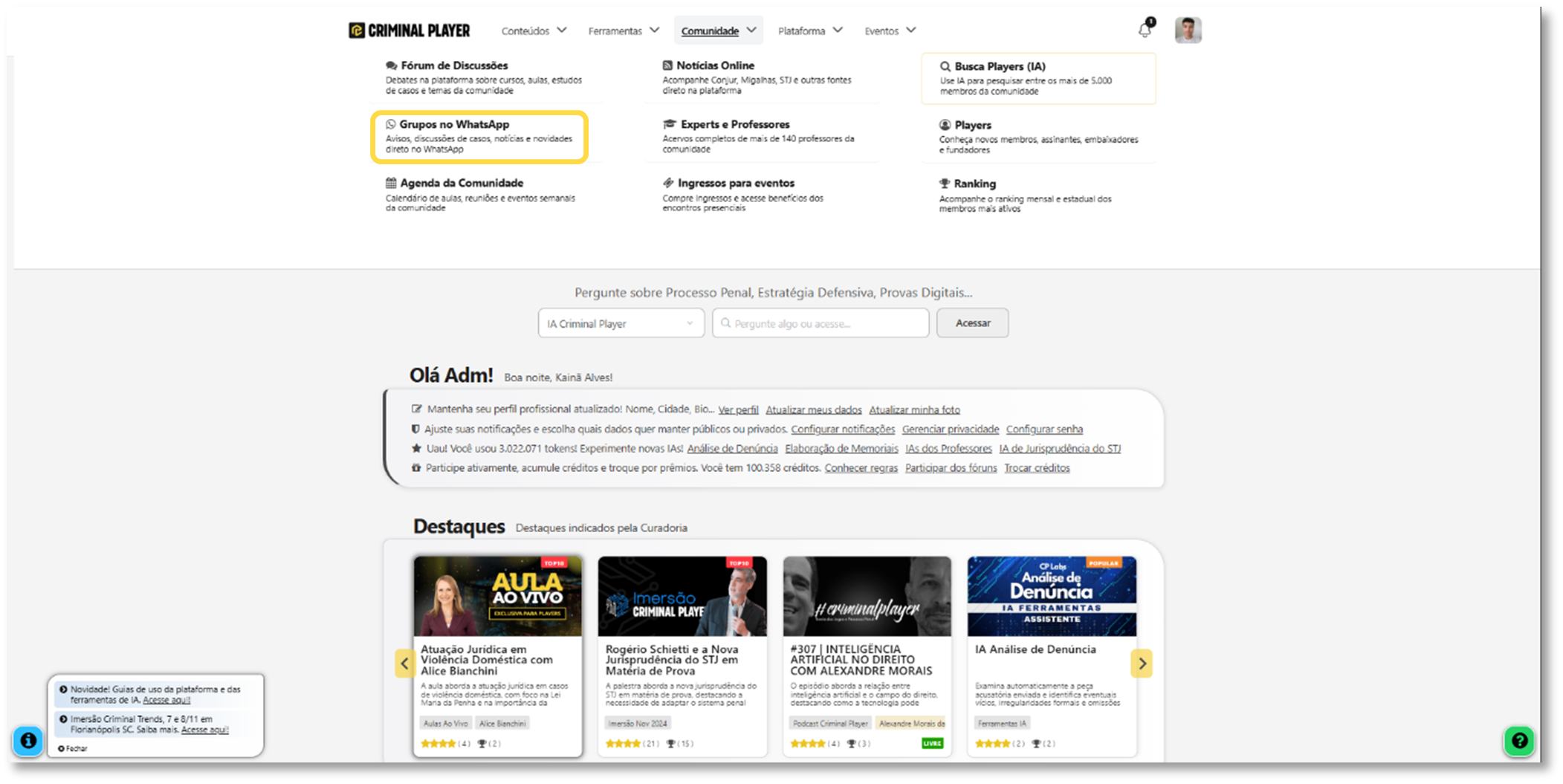Close the news popup with Fechar
The image size is (1563, 784).
[x=73, y=748]
